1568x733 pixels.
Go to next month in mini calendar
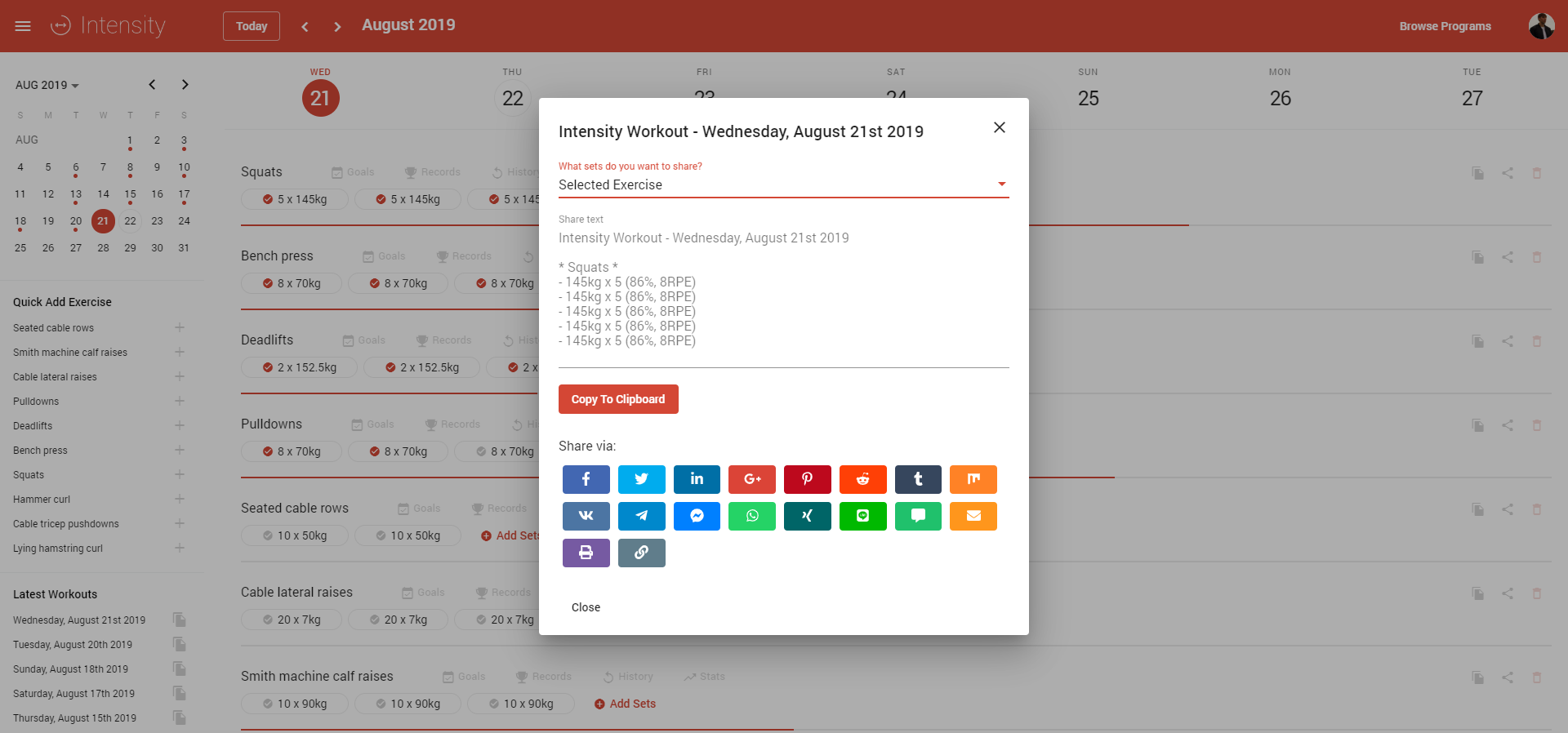tap(185, 85)
